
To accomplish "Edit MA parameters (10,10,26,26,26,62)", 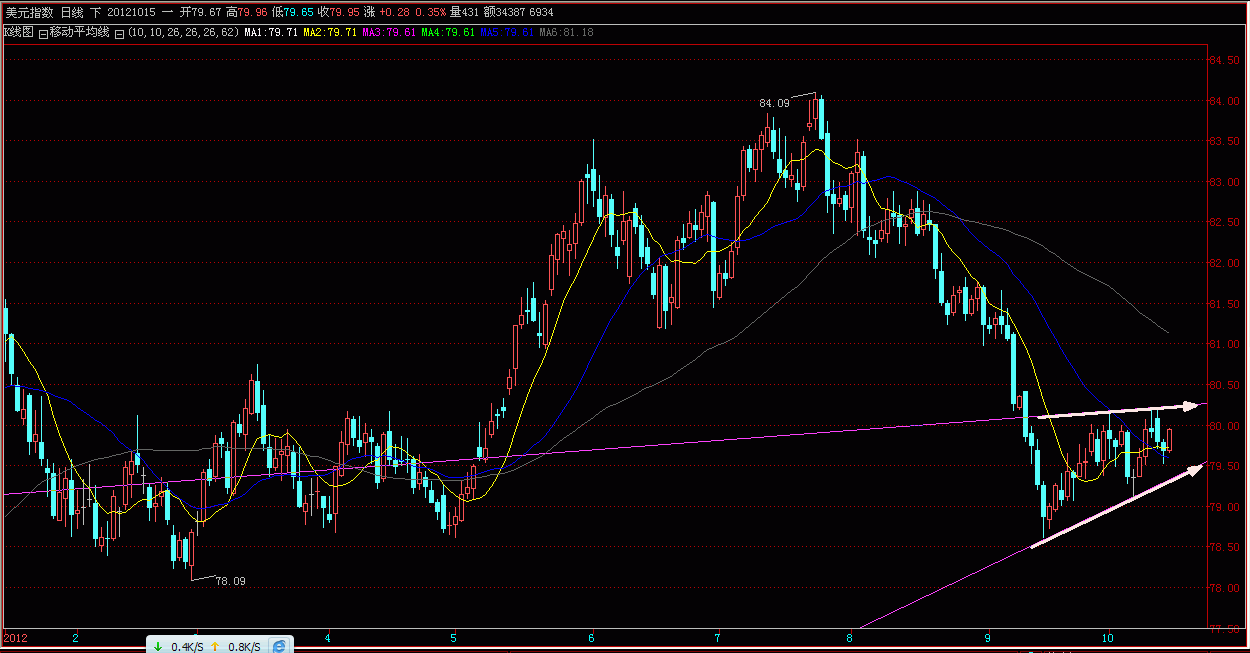I will (183, 33).
